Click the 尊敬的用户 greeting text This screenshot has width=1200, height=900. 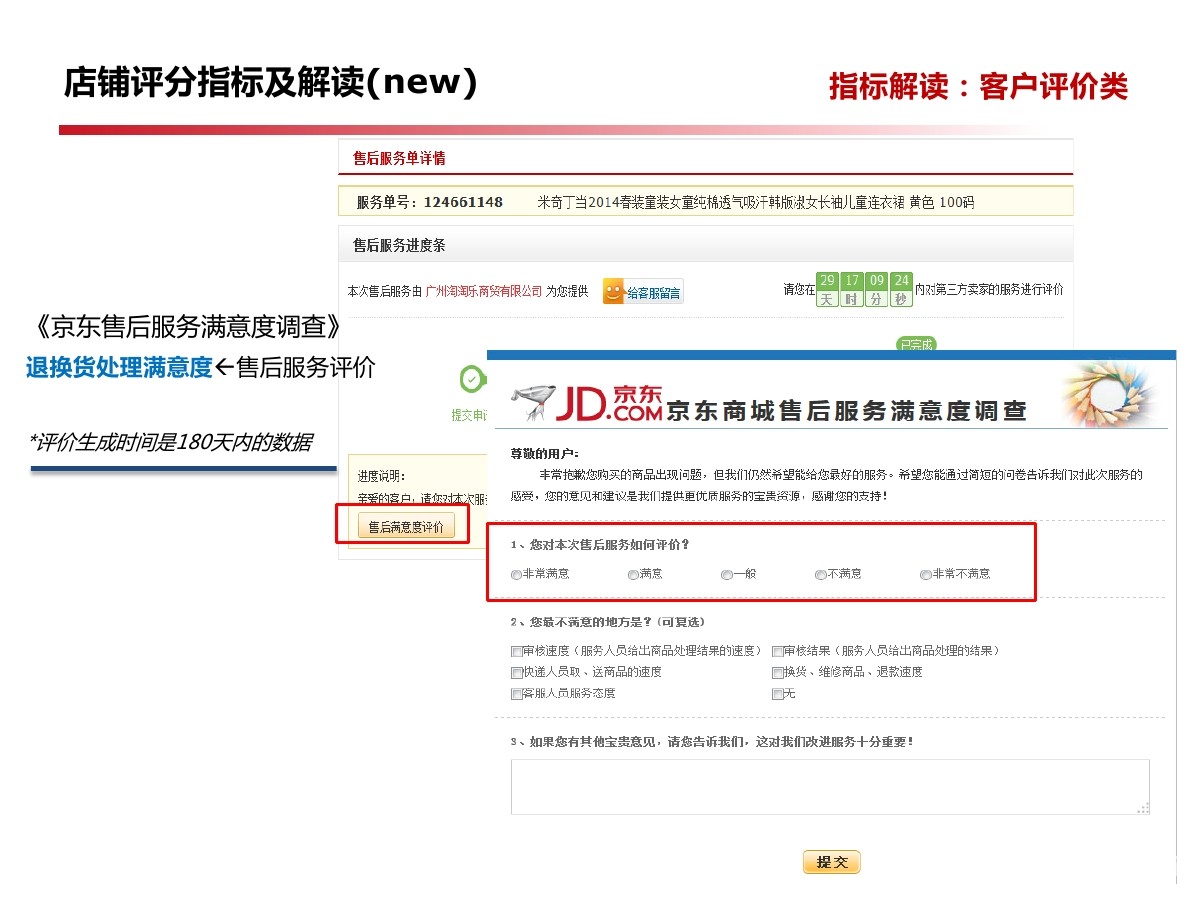(545, 453)
